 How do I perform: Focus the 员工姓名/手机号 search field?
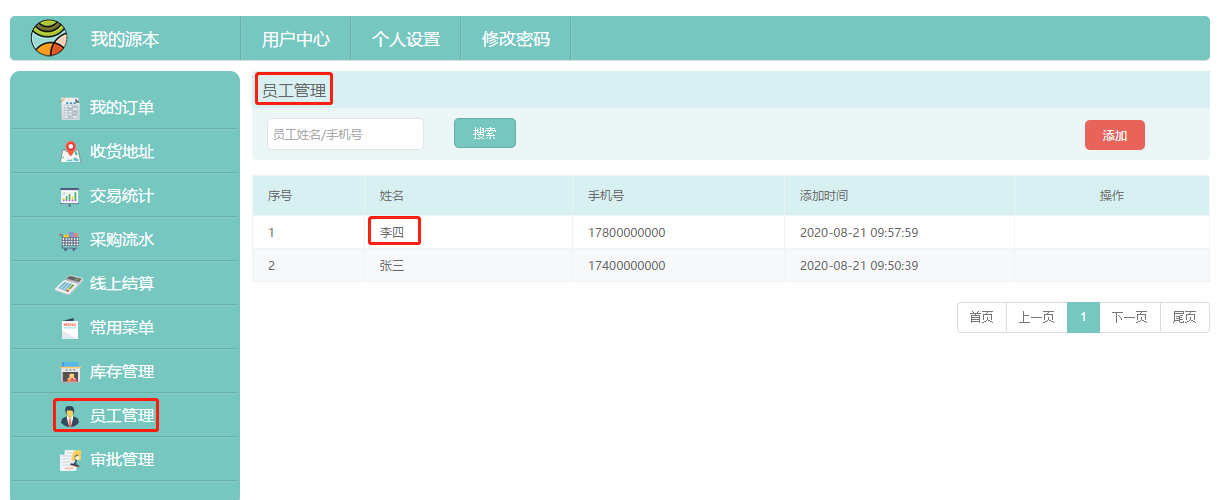click(345, 134)
